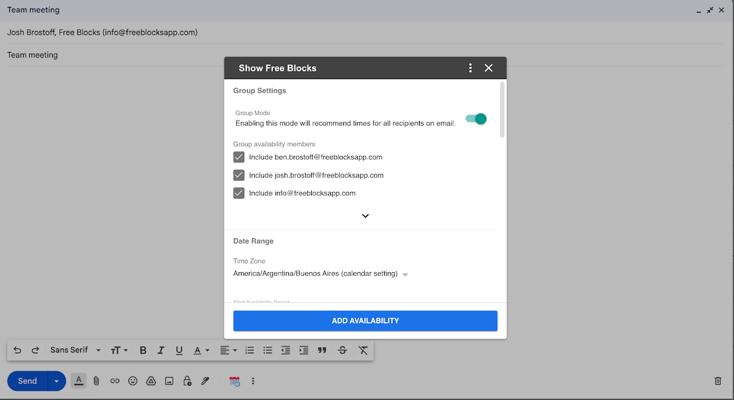The image size is (734, 400).
Task: Insert a link using the link icon
Action: pos(114,381)
